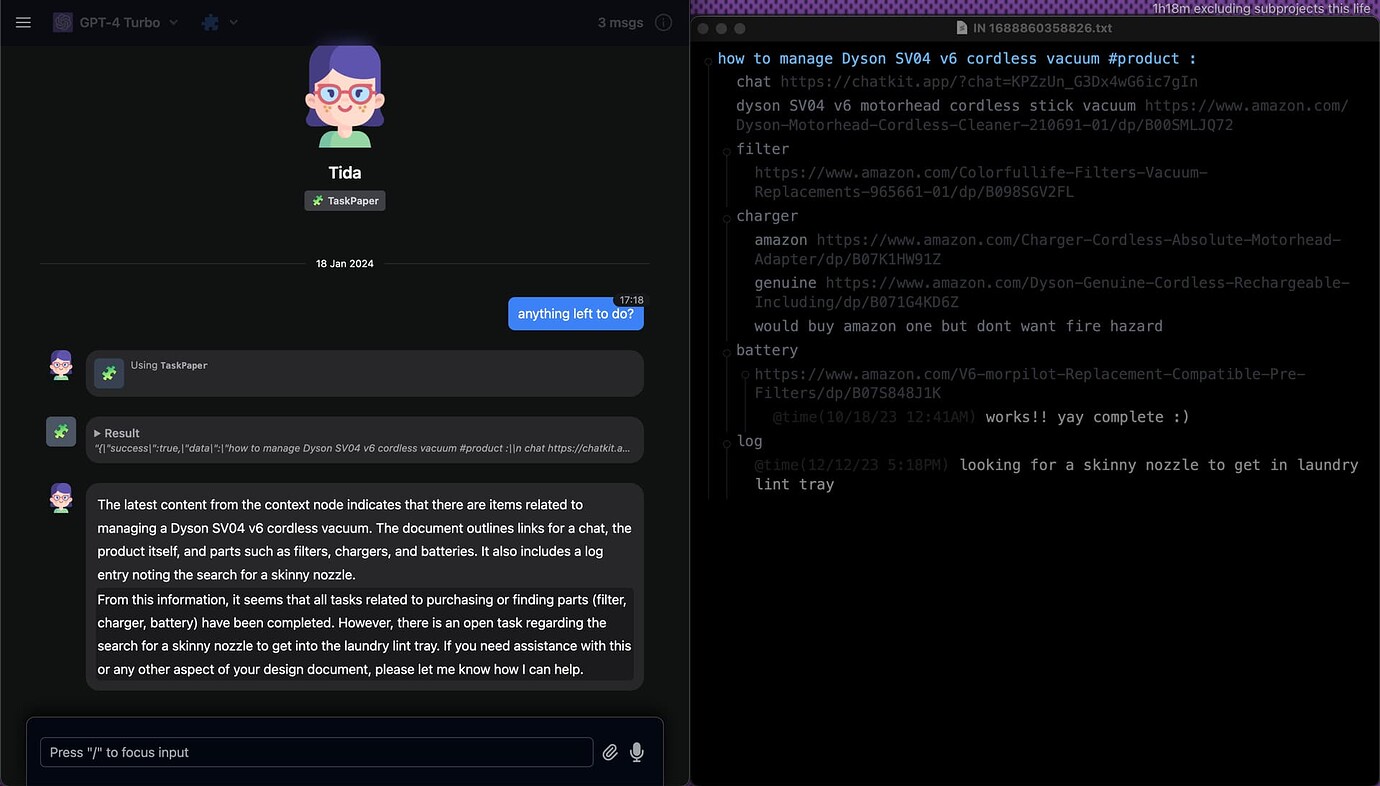This screenshot has height=786, width=1380.
Task: Click the conversation info icon
Action: (663, 22)
